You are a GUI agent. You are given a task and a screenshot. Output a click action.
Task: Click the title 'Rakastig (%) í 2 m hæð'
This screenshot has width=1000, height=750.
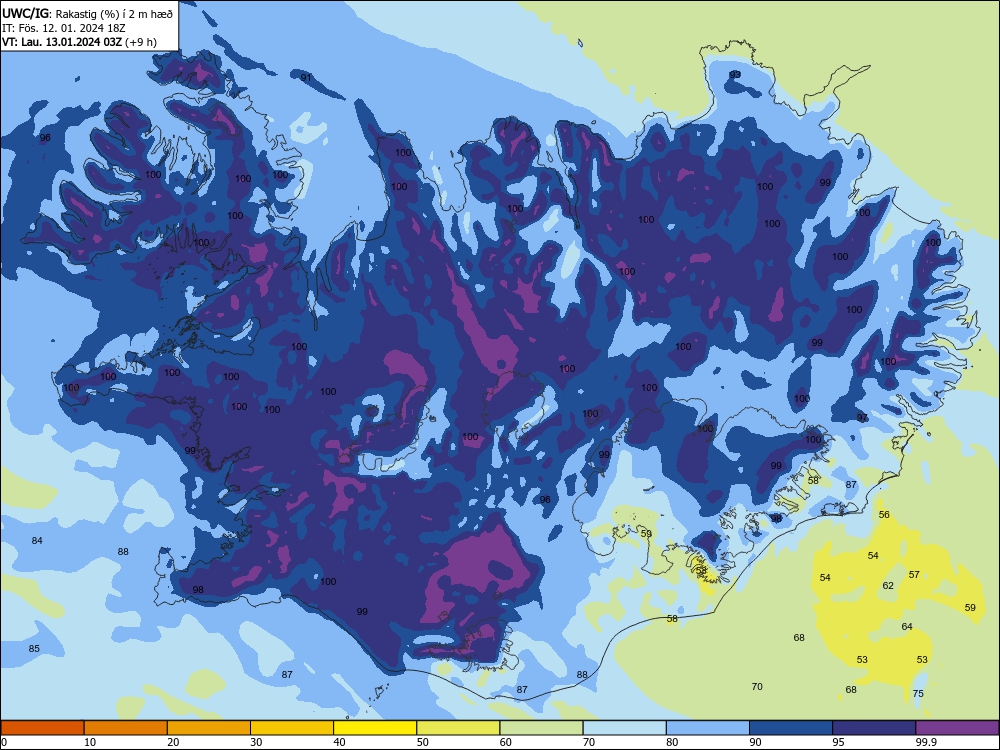point(114,13)
